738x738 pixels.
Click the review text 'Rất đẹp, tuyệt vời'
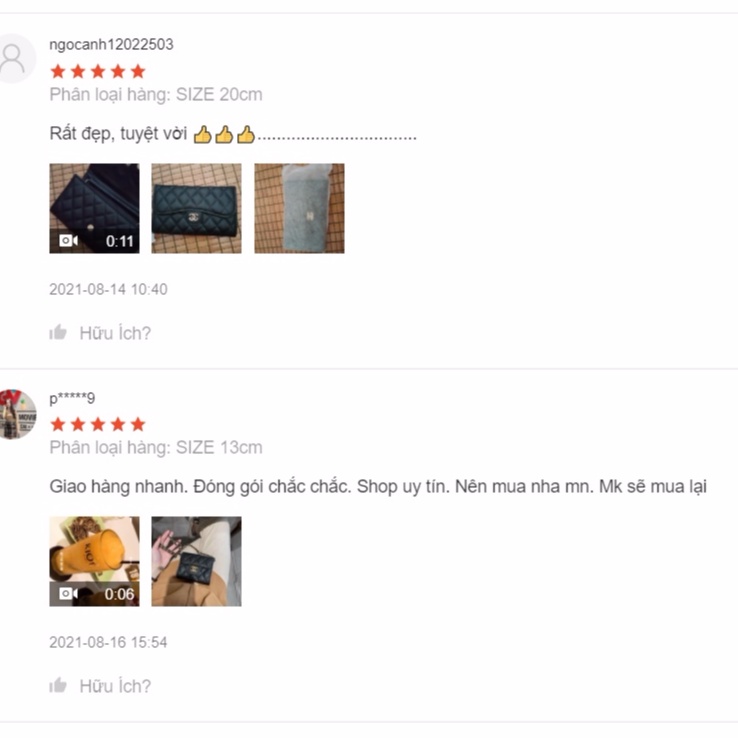click(118, 134)
